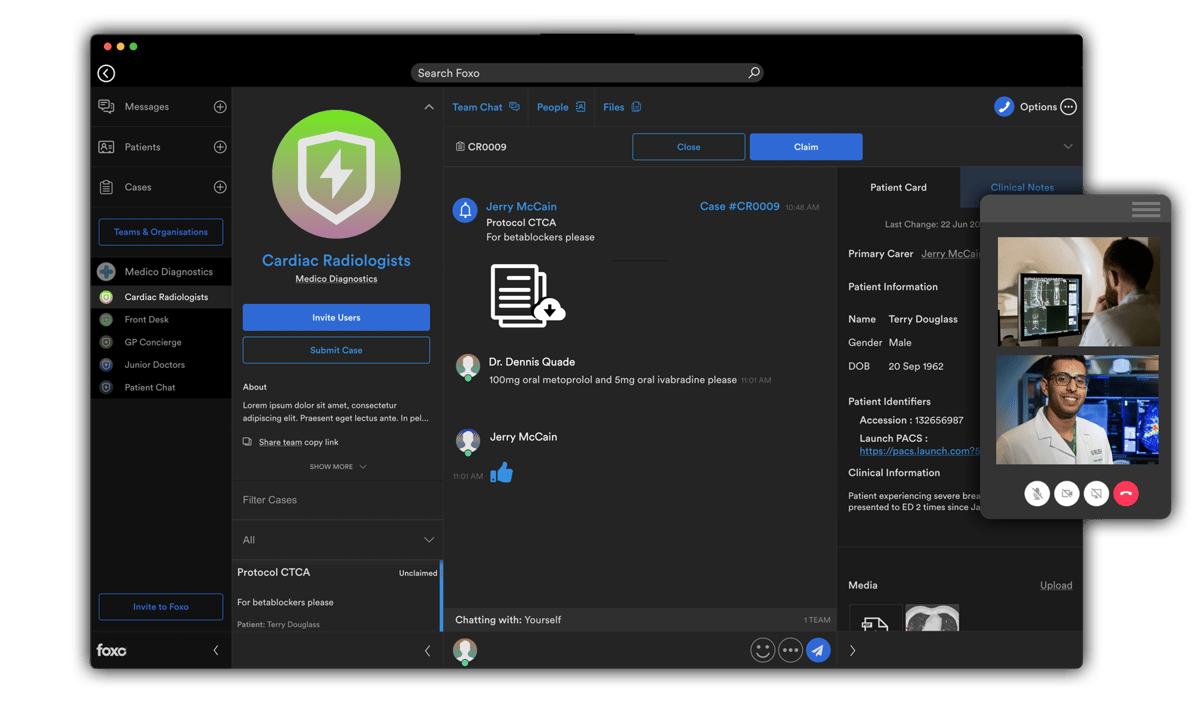1200x710 pixels.
Task: Open the more options ellipsis in the chat bar
Action: tap(790, 650)
